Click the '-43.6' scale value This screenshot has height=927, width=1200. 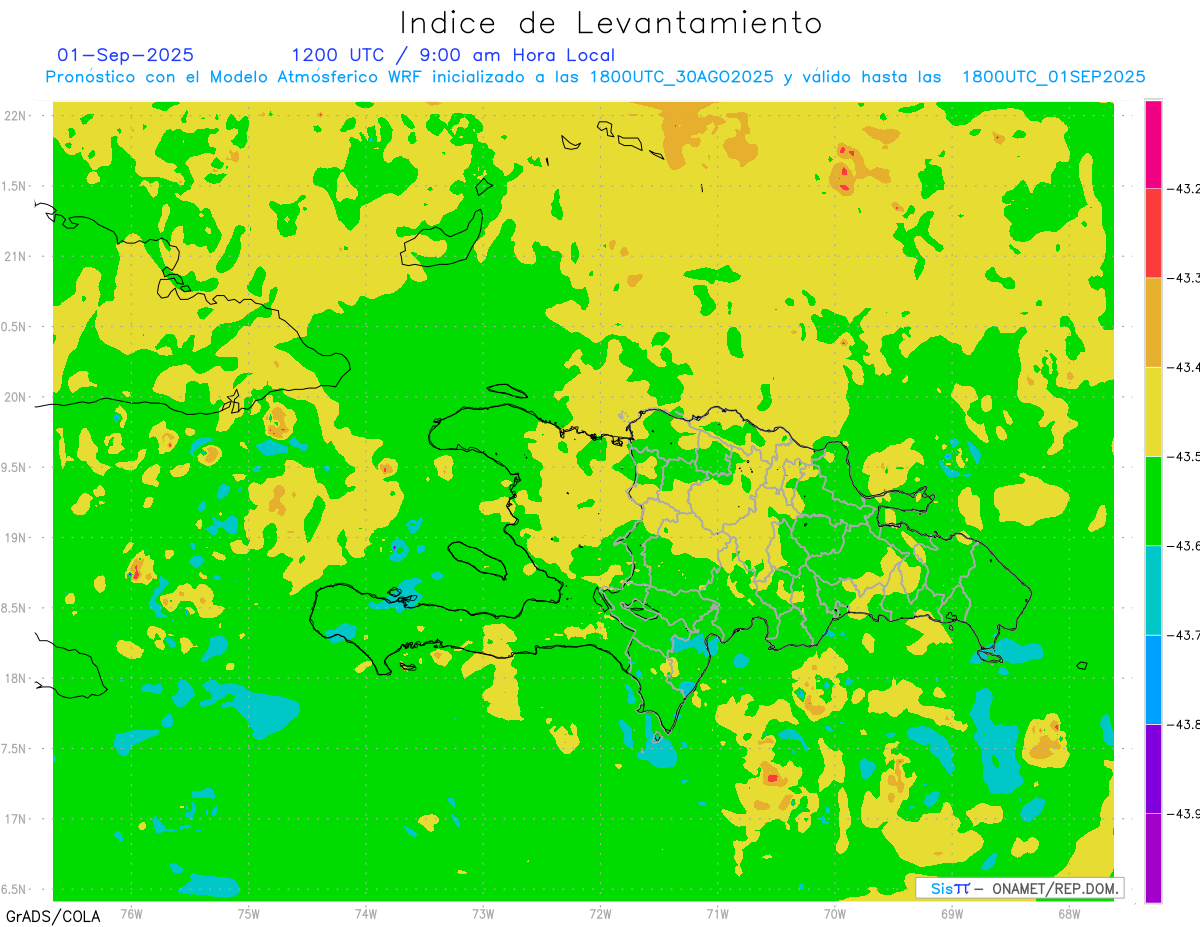1184,545
